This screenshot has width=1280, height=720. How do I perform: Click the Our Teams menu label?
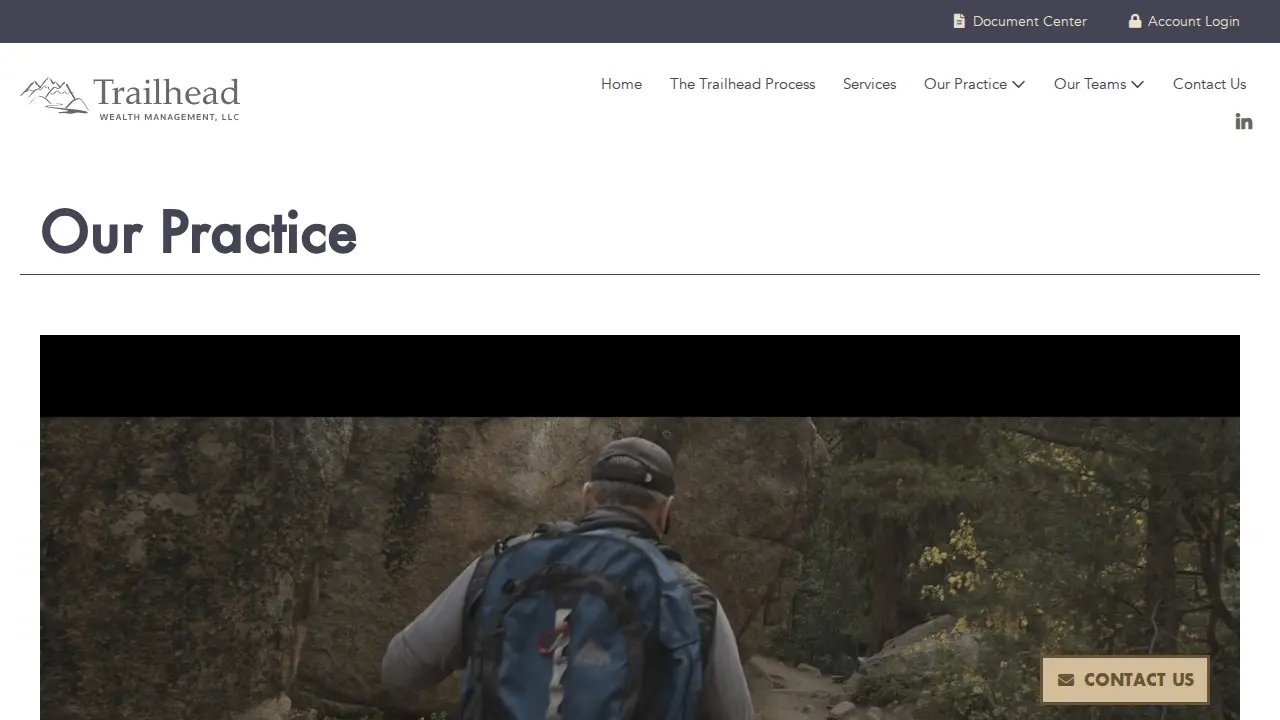1090,84
